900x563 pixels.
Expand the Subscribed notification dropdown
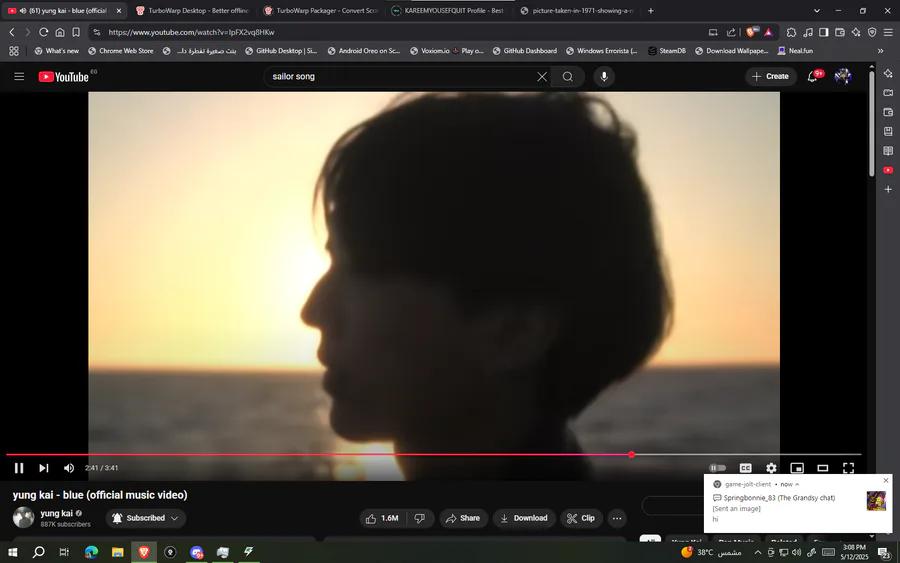point(146,518)
